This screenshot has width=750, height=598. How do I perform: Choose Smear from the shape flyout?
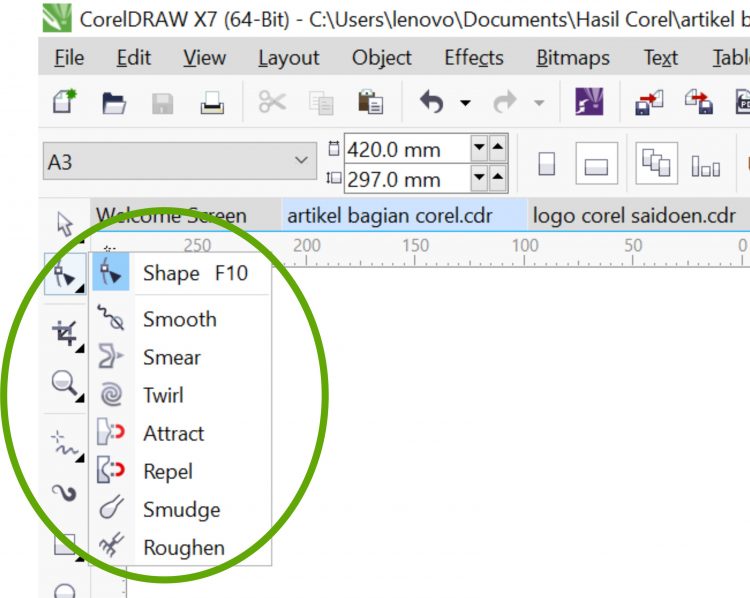(180, 357)
